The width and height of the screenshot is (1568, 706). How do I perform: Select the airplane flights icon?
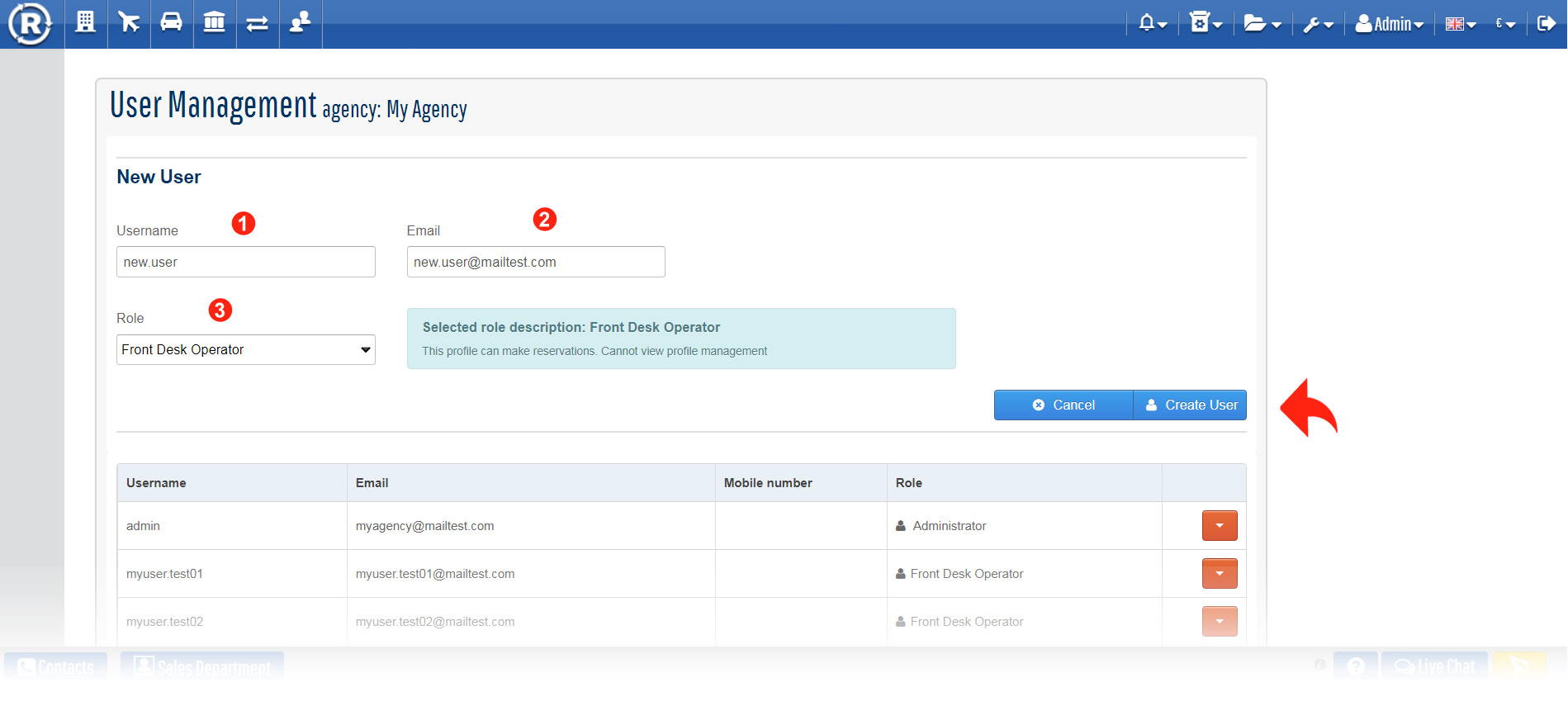129,22
